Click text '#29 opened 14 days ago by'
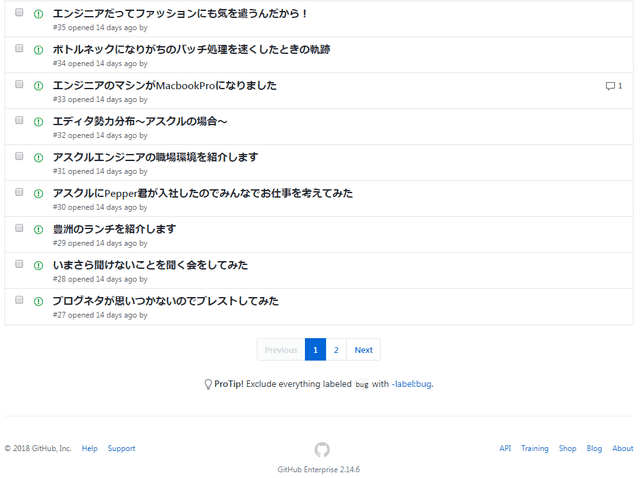 point(100,243)
